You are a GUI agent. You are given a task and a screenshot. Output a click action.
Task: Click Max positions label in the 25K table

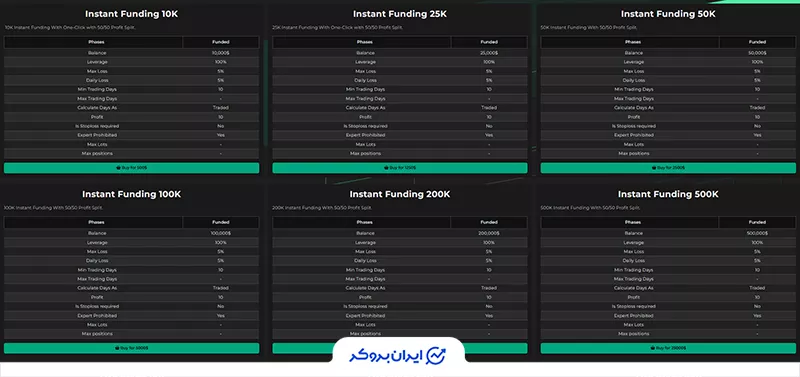365,154
